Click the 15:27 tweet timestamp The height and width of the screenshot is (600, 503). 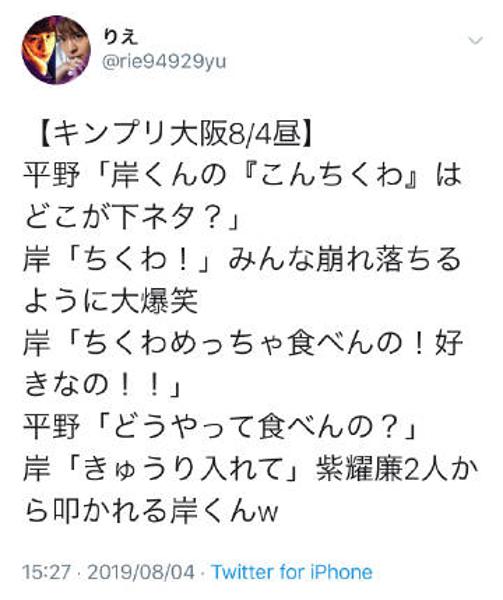(x=47, y=572)
